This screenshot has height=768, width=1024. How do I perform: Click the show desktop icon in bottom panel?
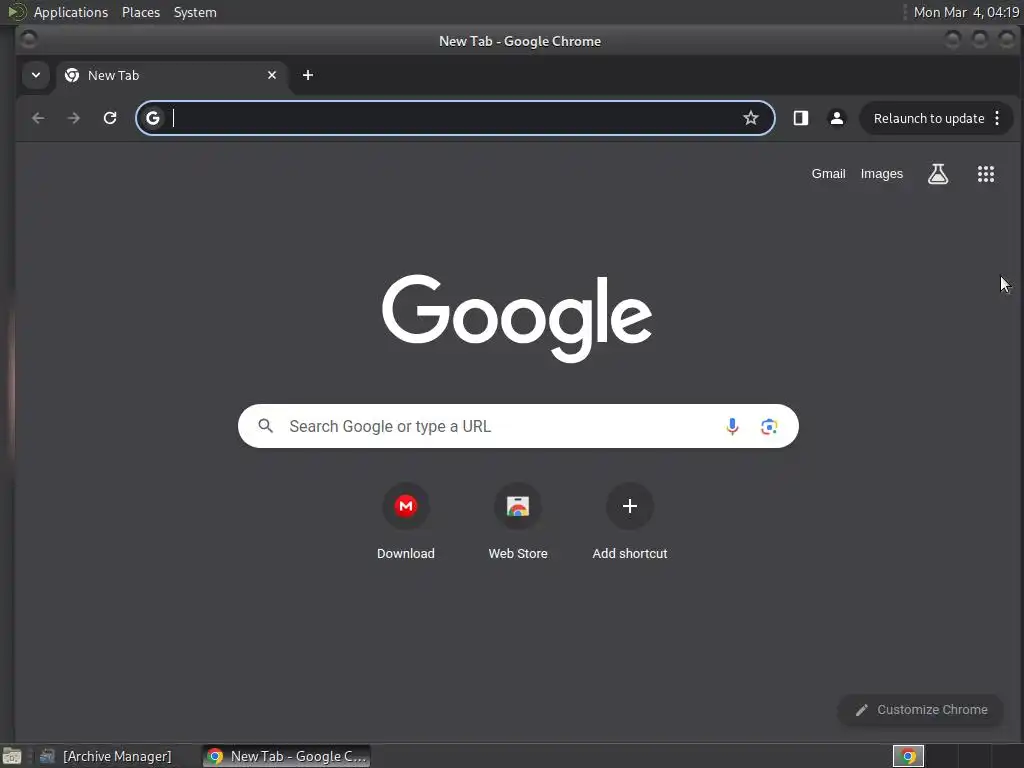tap(12, 756)
